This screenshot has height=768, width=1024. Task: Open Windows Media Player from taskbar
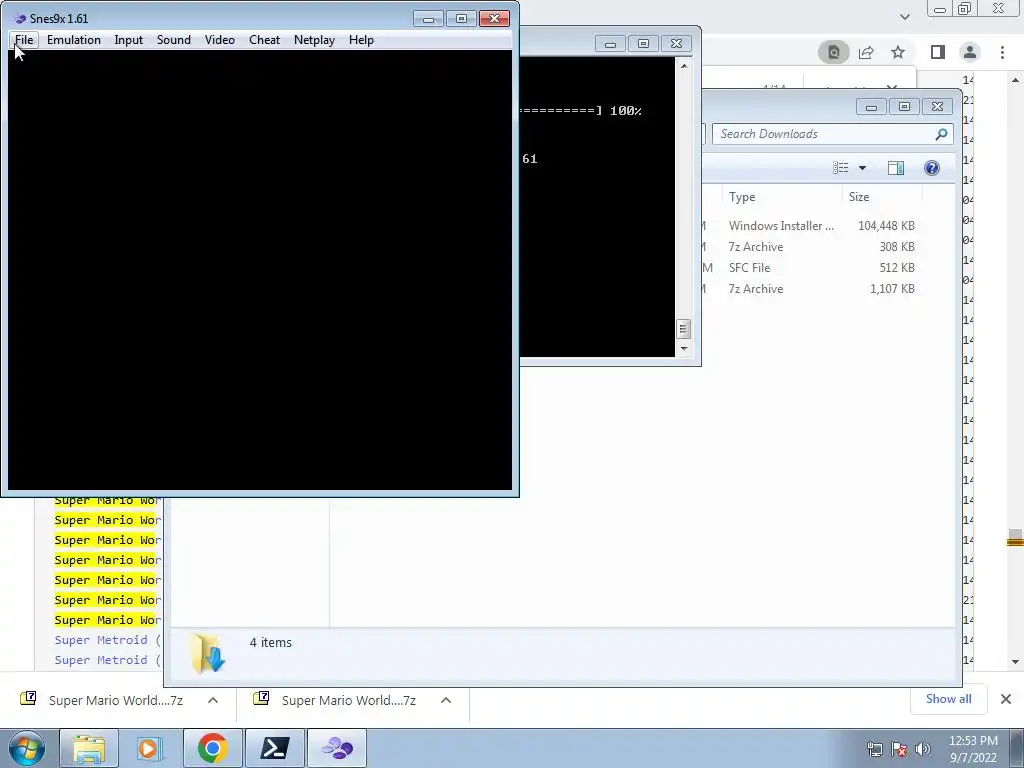pyautogui.click(x=149, y=748)
